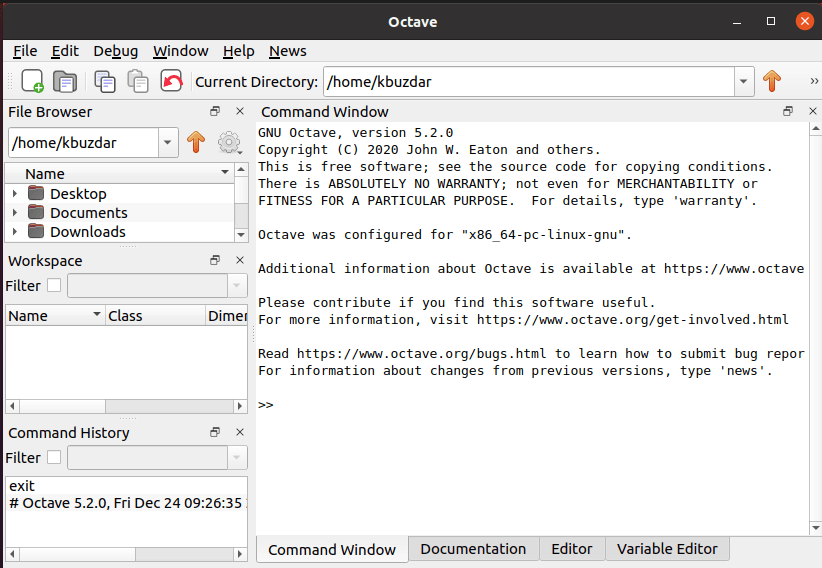Click the Paste toolbar icon
This screenshot has width=822, height=568.
(x=138, y=82)
